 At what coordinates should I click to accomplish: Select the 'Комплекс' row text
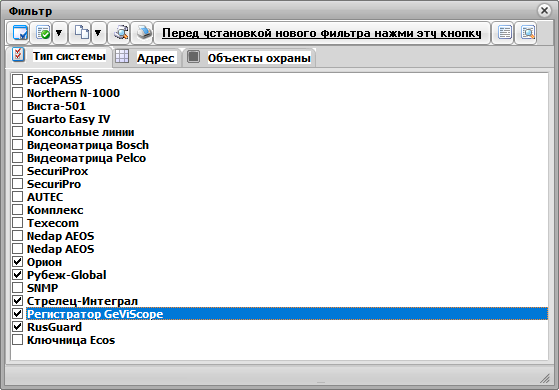[x=55, y=210]
